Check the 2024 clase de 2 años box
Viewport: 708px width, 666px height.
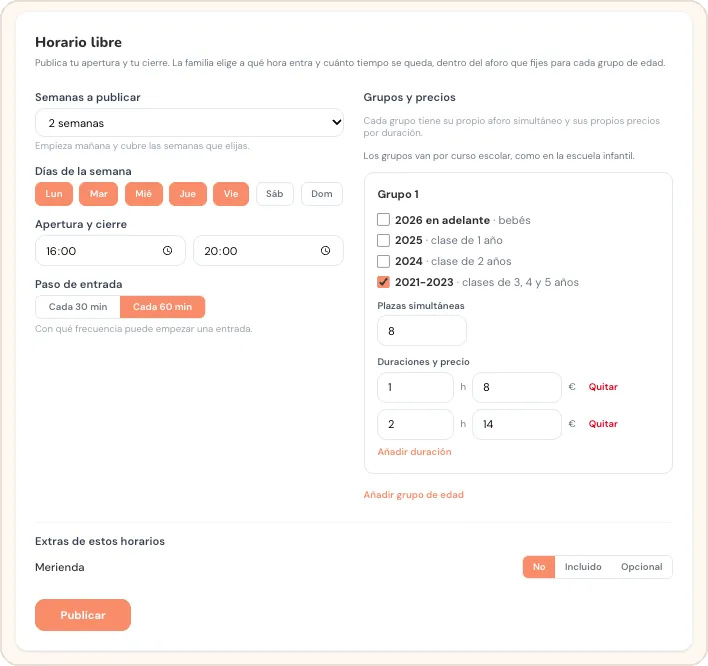383,261
